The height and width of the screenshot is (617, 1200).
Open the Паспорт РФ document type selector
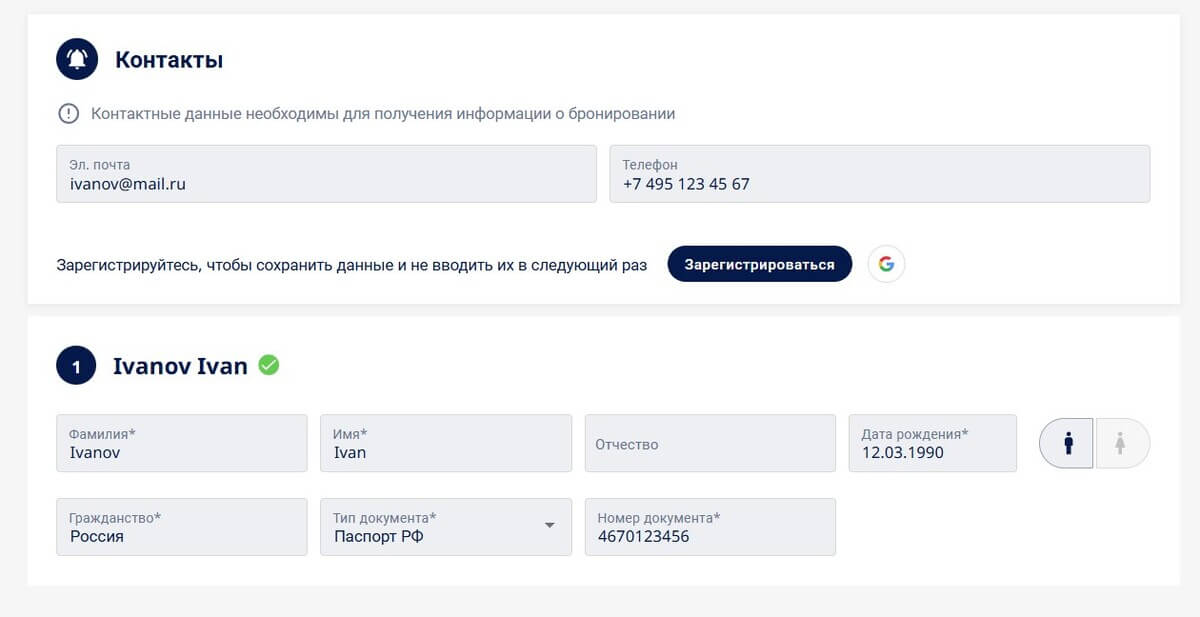point(446,527)
